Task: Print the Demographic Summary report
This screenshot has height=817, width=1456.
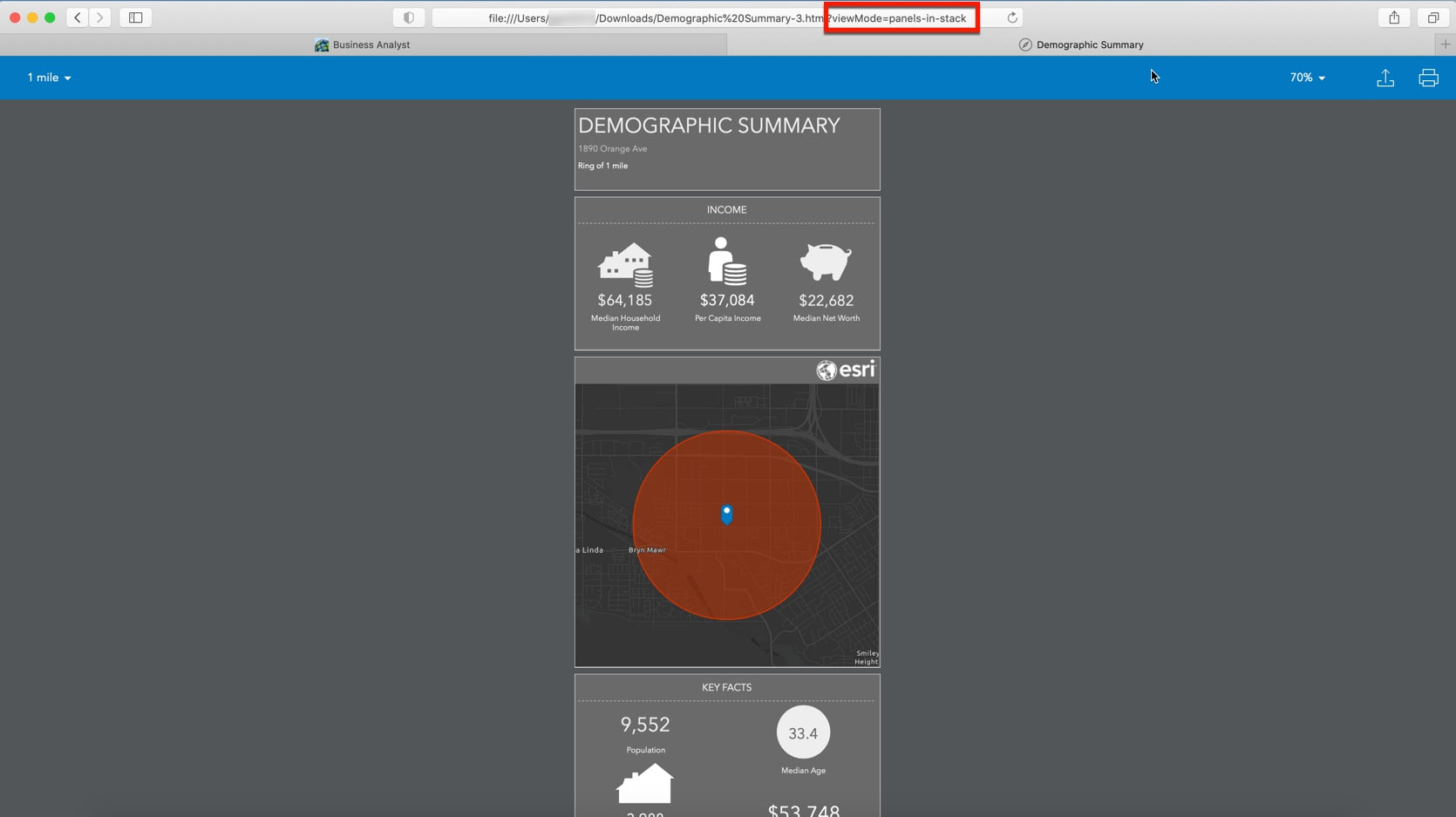Action: coord(1428,78)
